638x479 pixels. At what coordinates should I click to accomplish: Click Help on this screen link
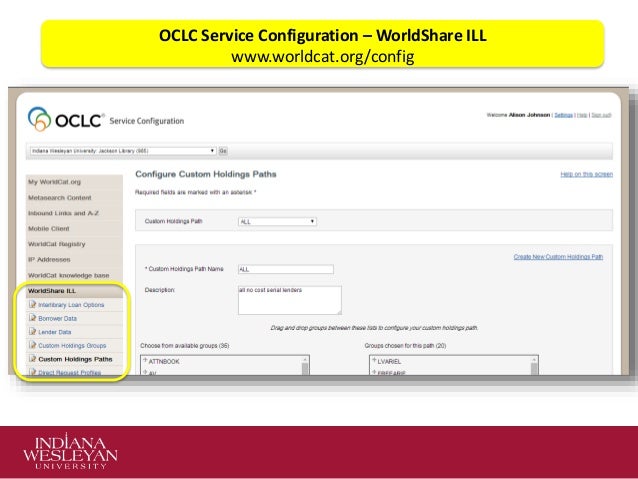586,174
